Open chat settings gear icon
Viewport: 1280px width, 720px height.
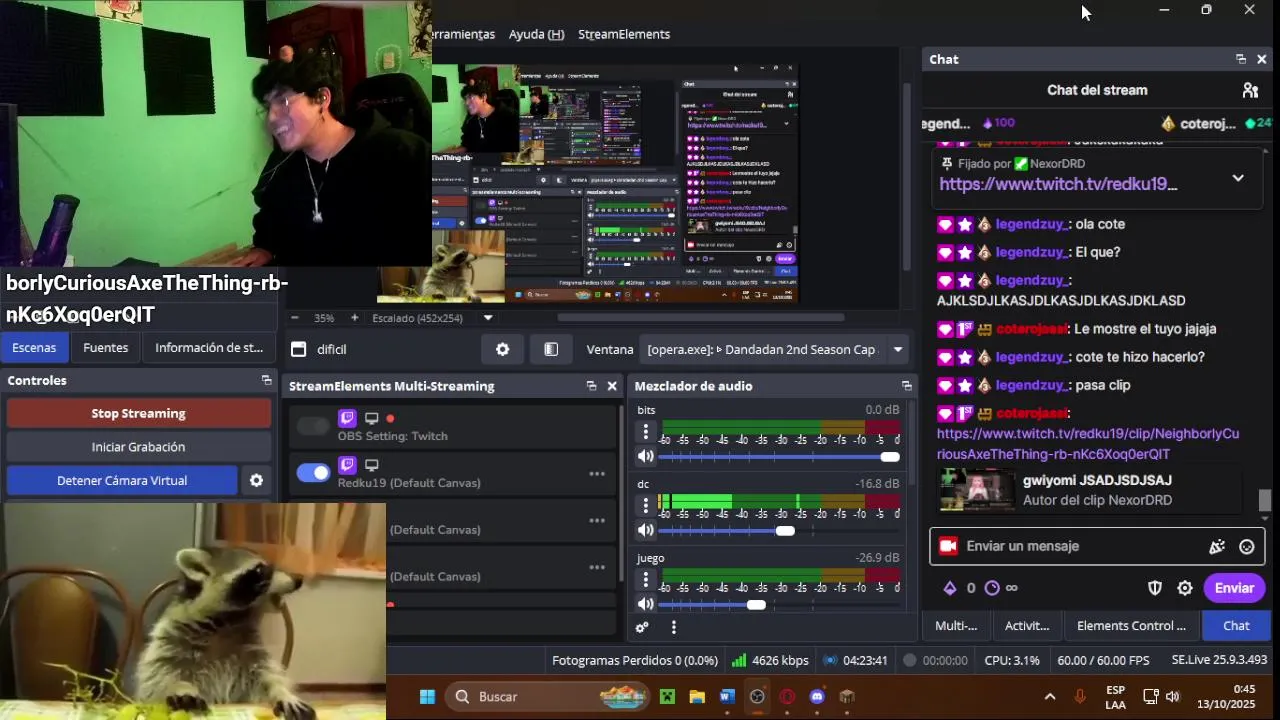1185,588
